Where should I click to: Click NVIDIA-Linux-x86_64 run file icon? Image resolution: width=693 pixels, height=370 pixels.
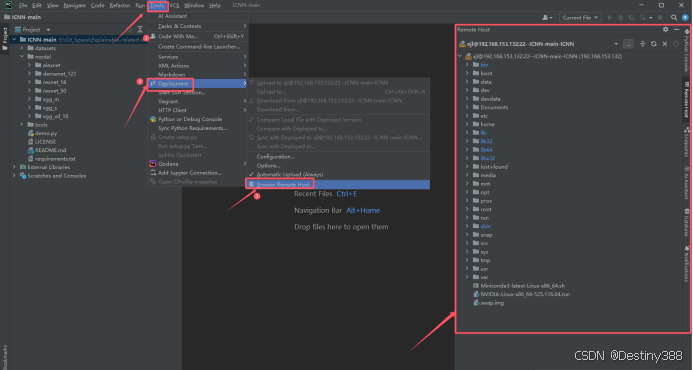476,294
